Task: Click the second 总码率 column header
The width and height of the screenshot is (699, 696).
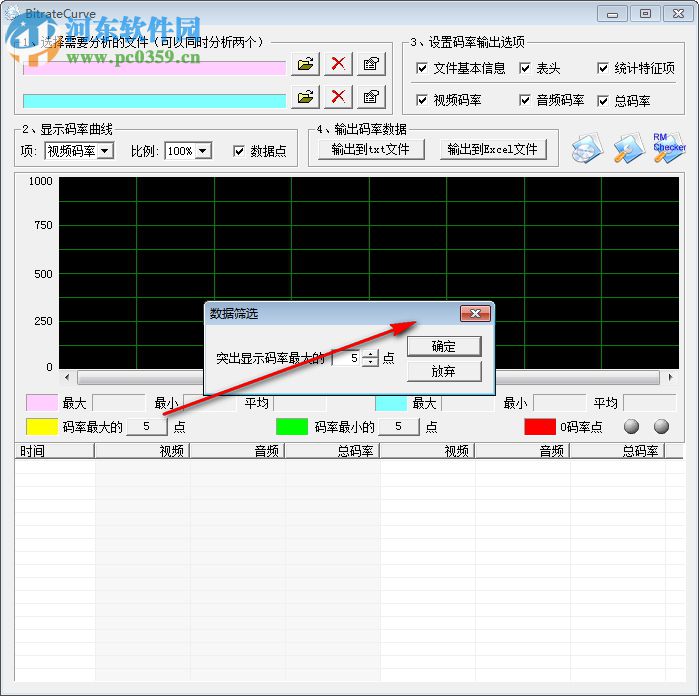Action: point(617,451)
